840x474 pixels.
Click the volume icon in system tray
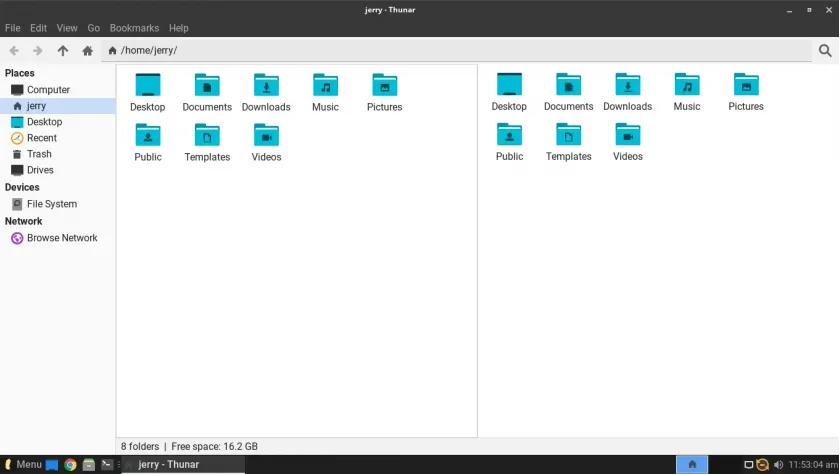778,464
